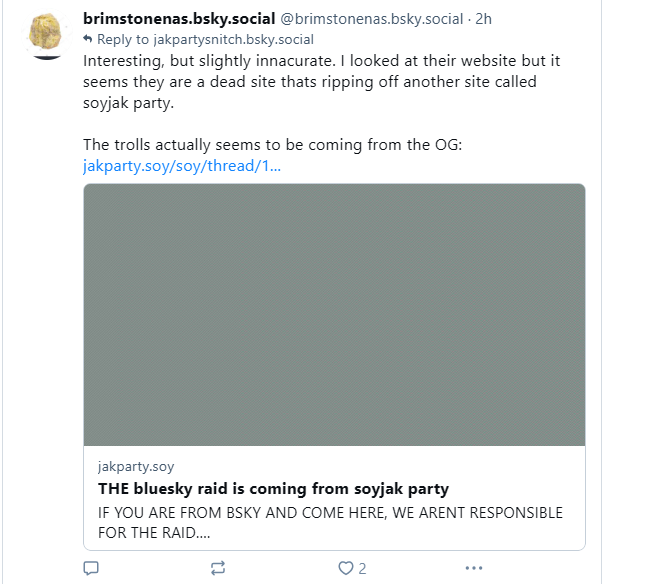Follow the jakparty.soy/soy/thread/1... link
The image size is (668, 584).
click(181, 165)
